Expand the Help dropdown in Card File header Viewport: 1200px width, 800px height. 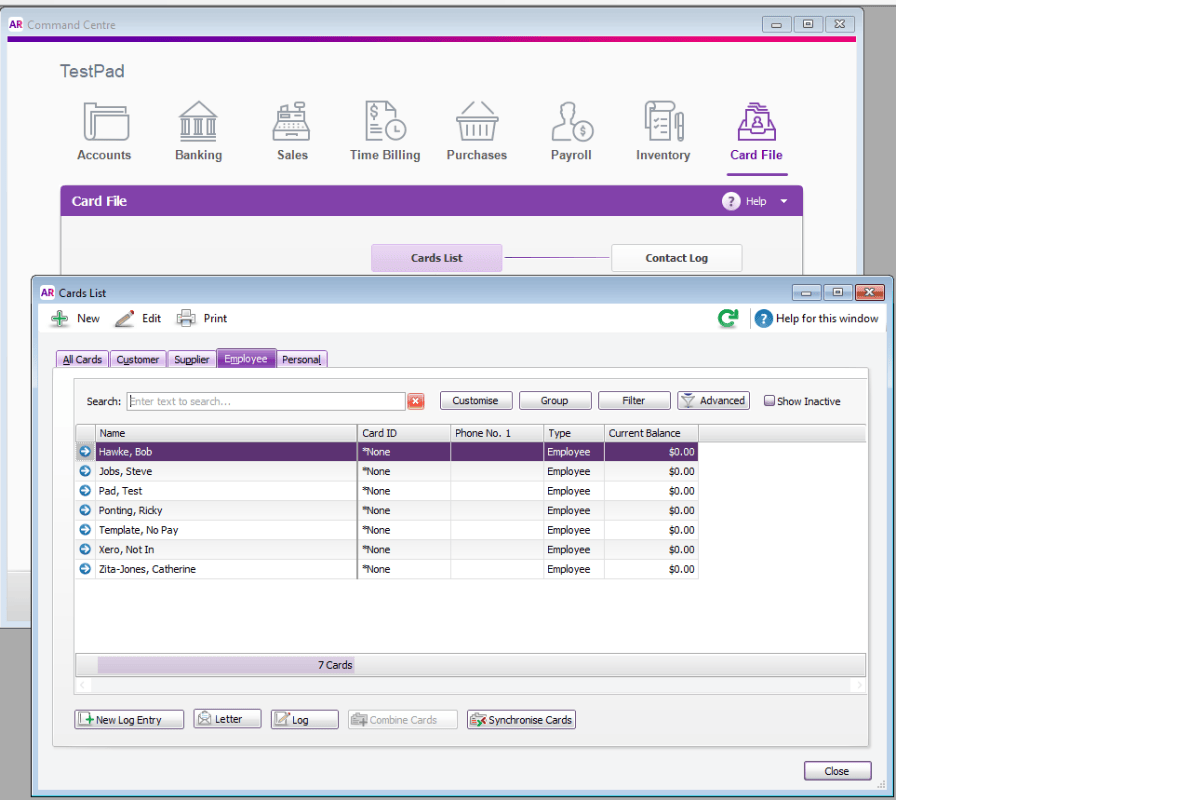(785, 200)
